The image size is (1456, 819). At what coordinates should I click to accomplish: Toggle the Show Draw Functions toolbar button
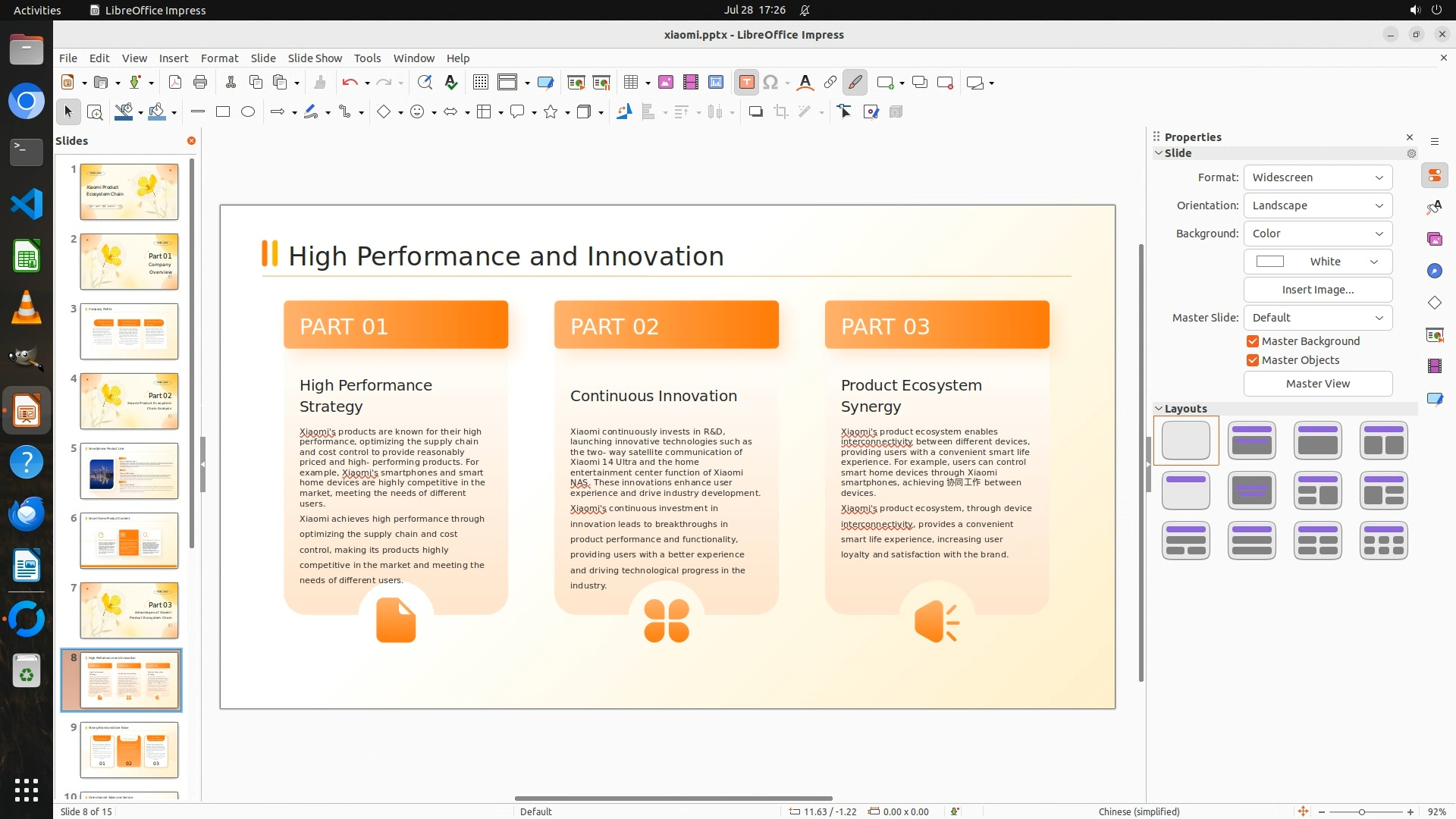tap(855, 83)
